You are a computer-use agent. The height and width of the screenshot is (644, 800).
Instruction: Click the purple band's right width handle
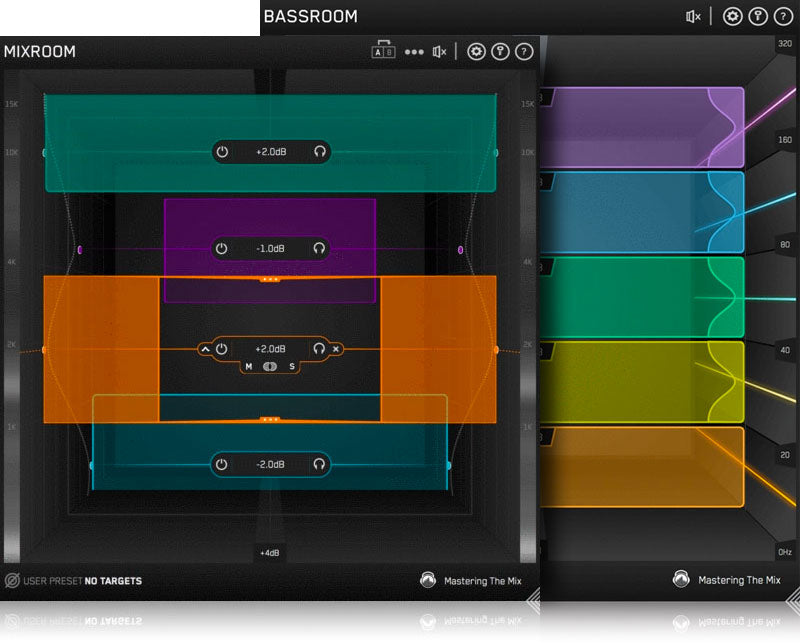point(460,250)
